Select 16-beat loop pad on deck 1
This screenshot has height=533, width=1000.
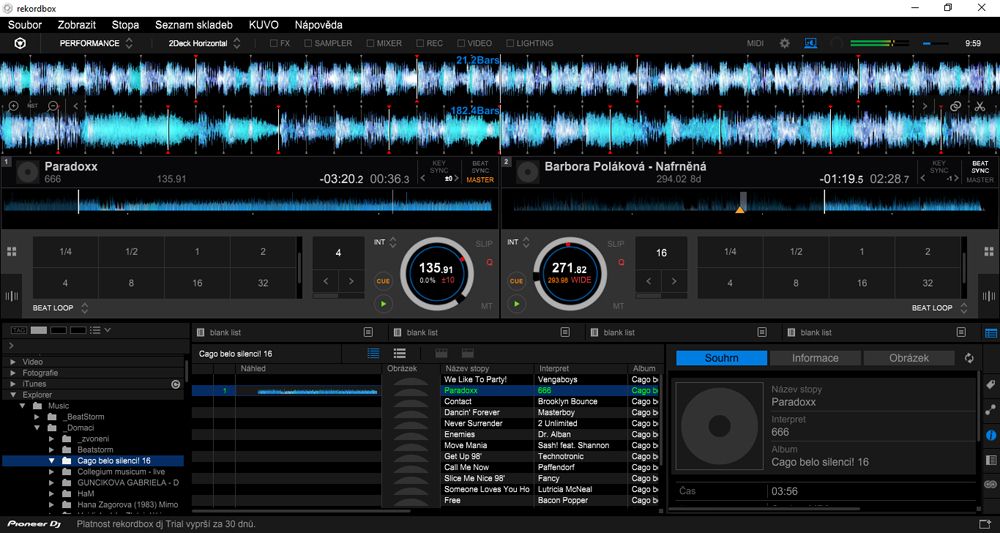pyautogui.click(x=197, y=283)
